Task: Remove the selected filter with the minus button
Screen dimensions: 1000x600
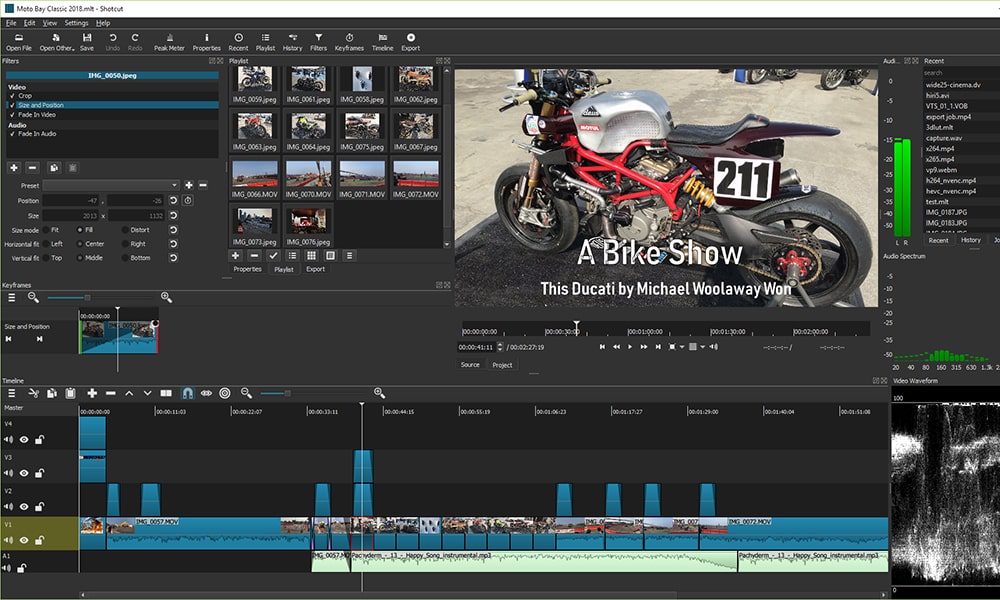Action: [x=33, y=168]
